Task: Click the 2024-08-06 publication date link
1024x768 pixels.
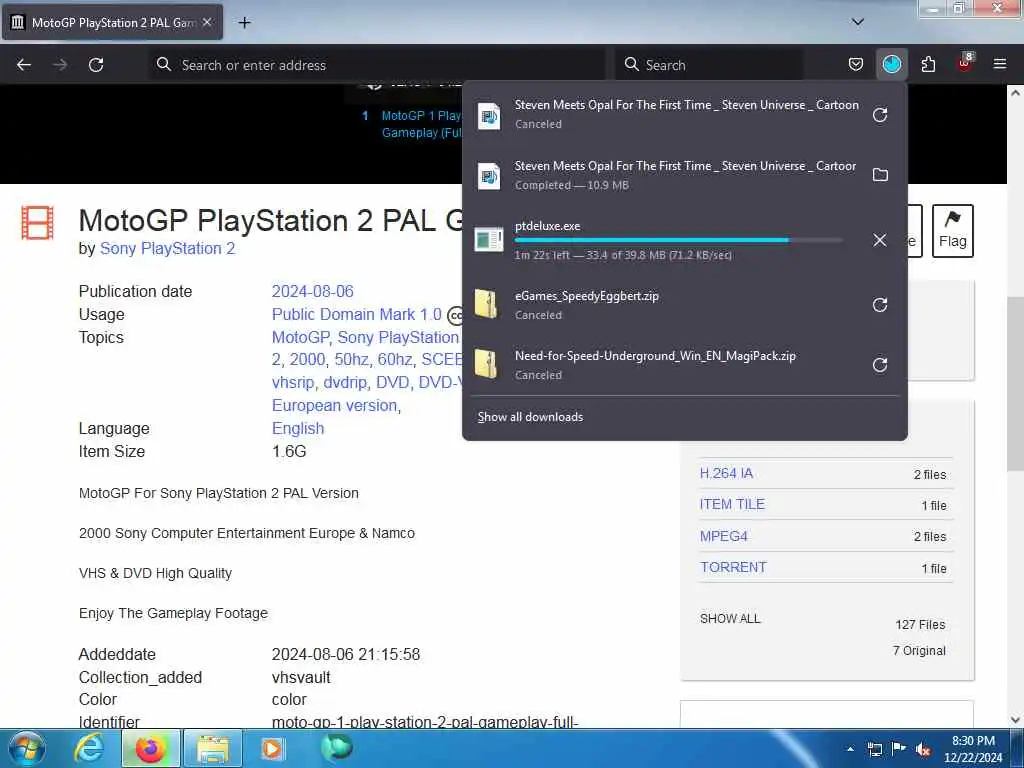Action: click(x=312, y=291)
